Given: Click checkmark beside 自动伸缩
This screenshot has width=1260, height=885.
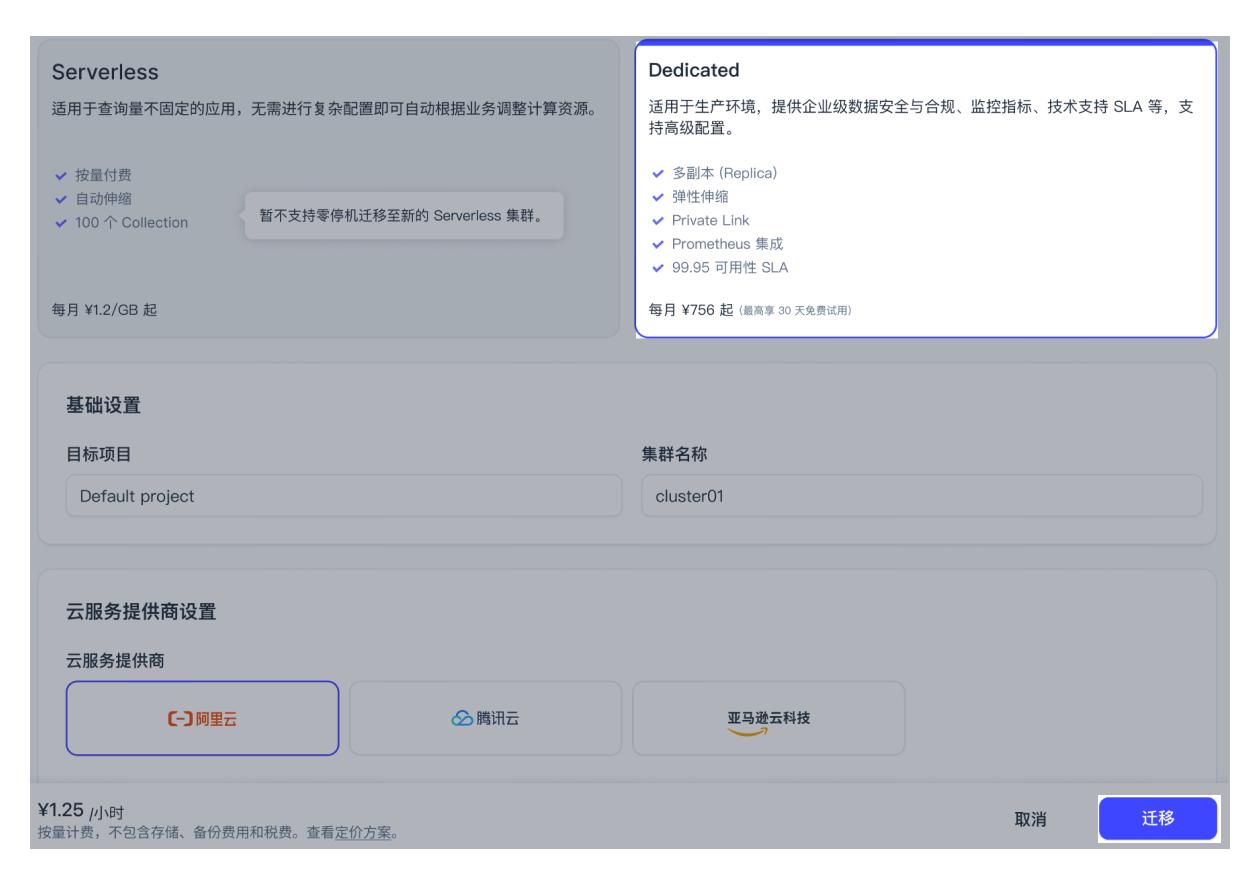Looking at the screenshot, I should [x=61, y=199].
